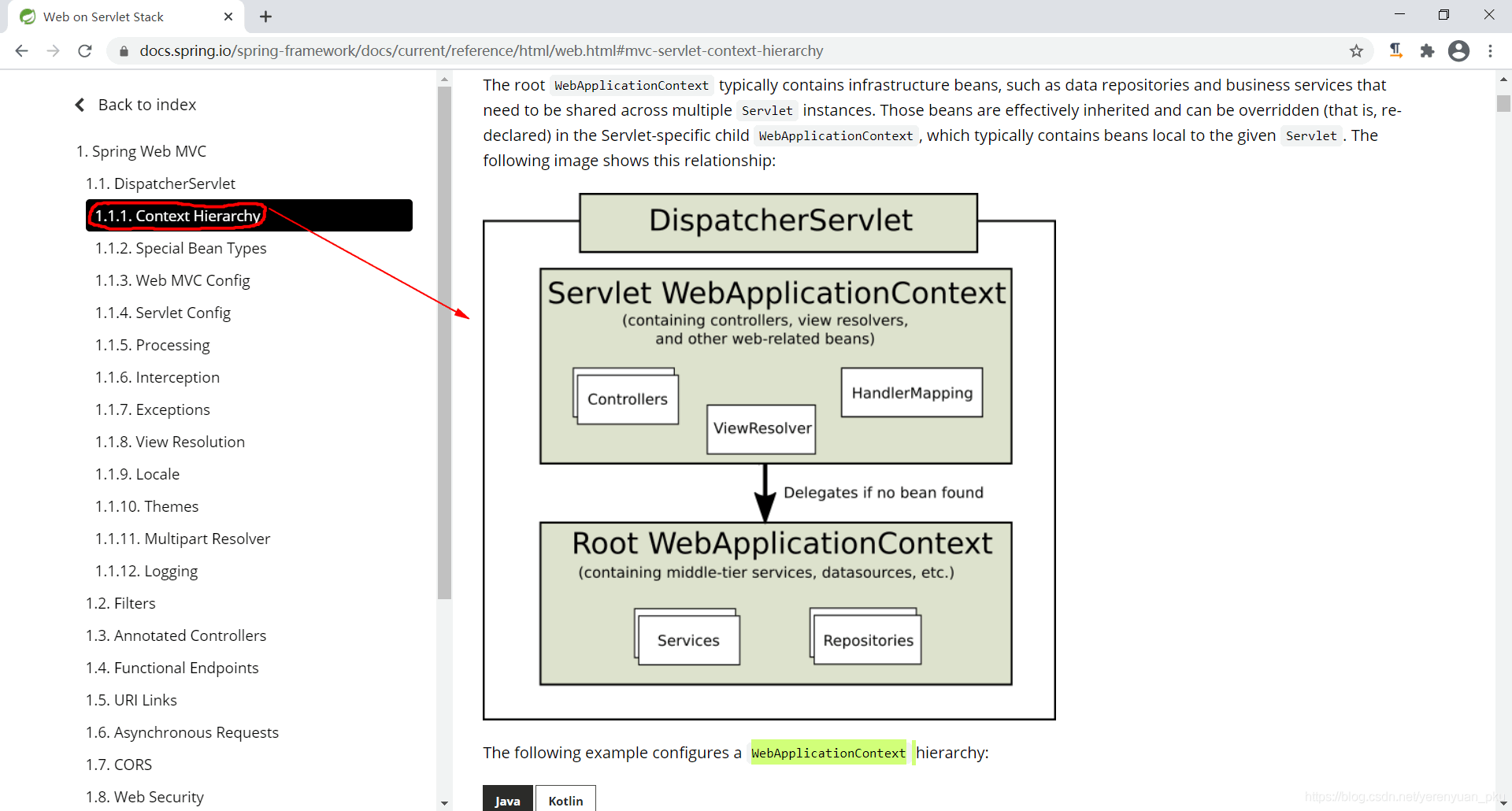Click the translate extension icon in toolbar
This screenshot has width=1512, height=811.
[x=1395, y=50]
